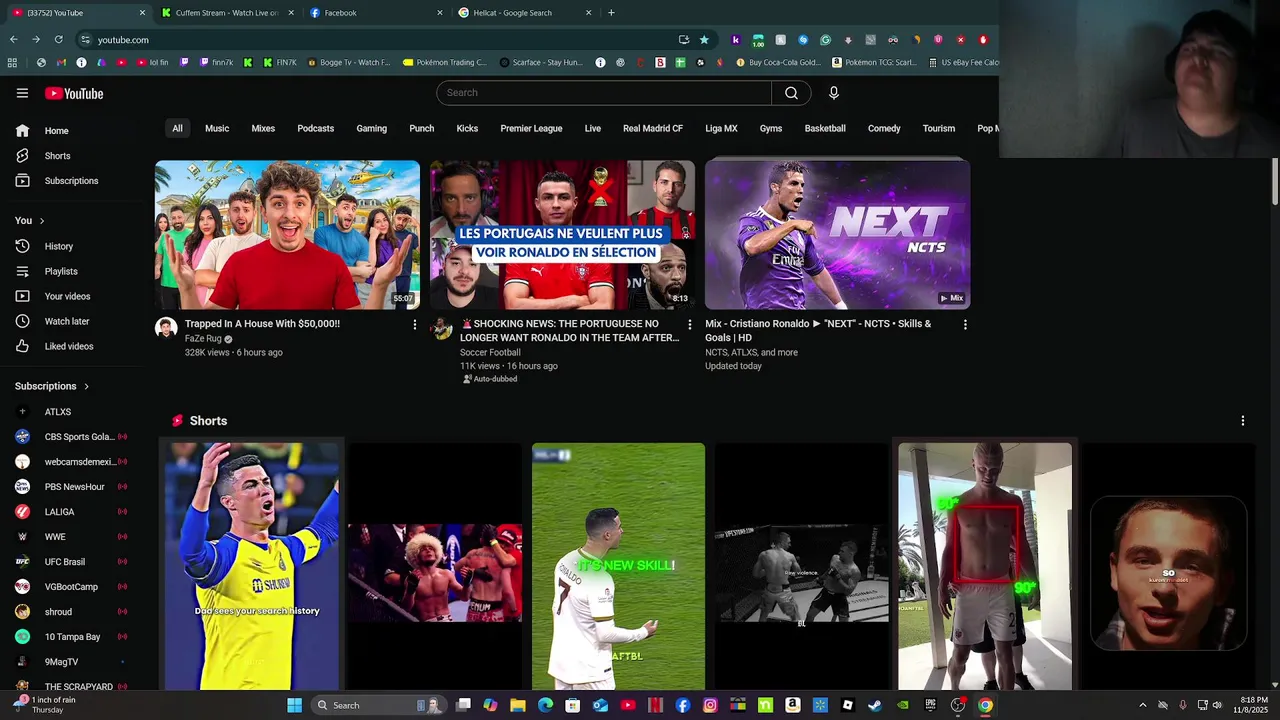
Task: Click the Soccer Football channel name
Action: click(x=490, y=352)
